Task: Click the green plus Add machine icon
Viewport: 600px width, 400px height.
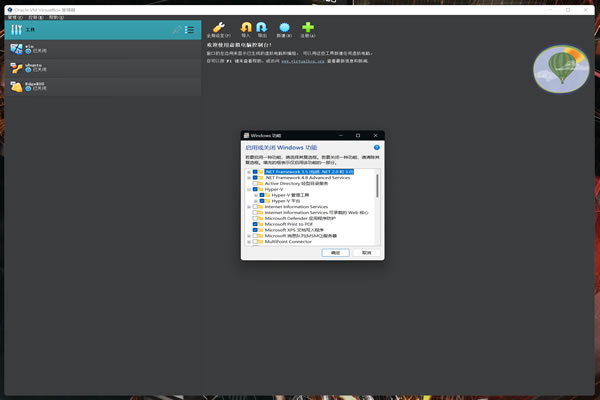Action: [x=308, y=29]
